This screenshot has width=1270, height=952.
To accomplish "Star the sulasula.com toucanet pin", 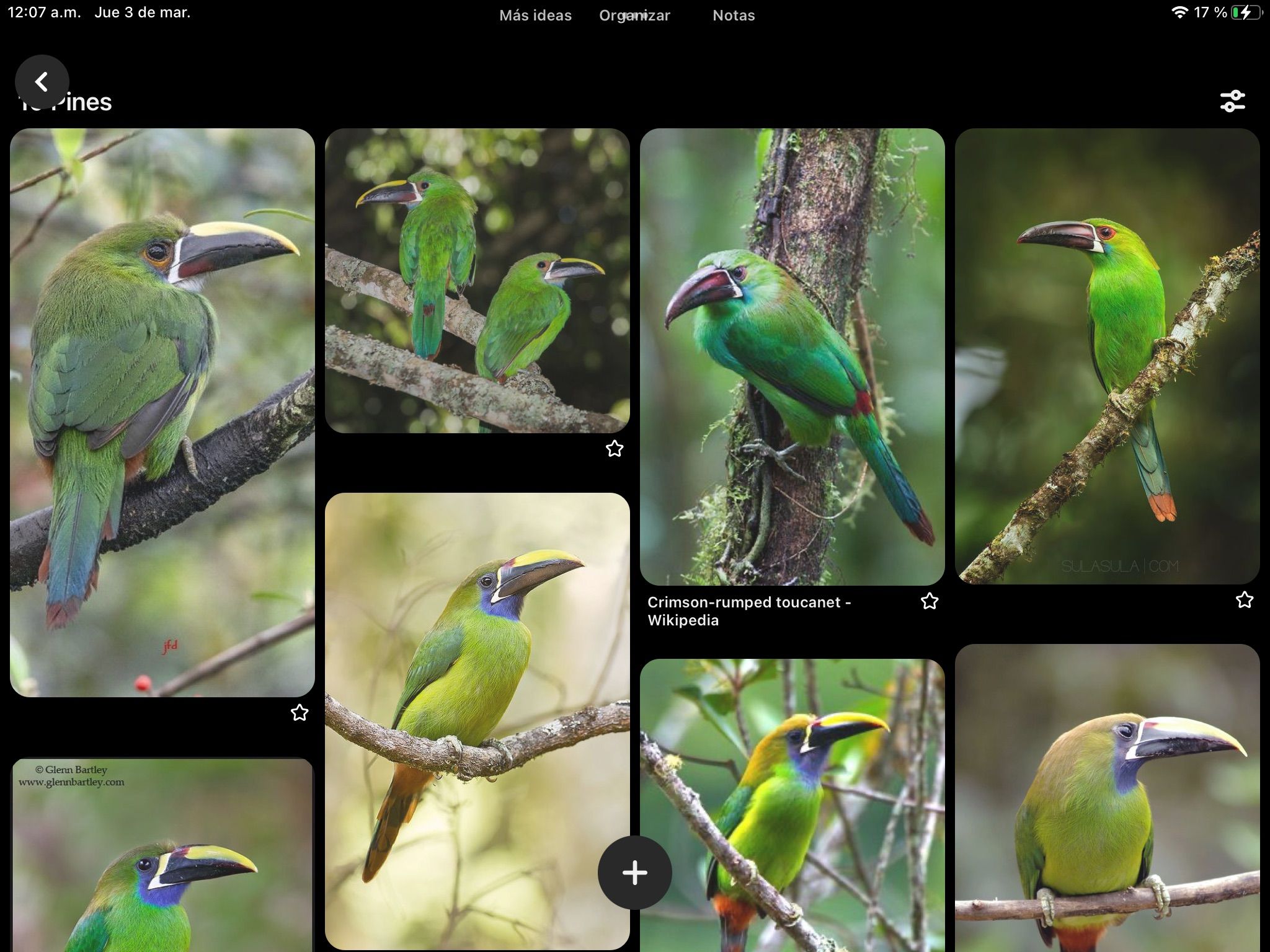I will tap(1244, 600).
